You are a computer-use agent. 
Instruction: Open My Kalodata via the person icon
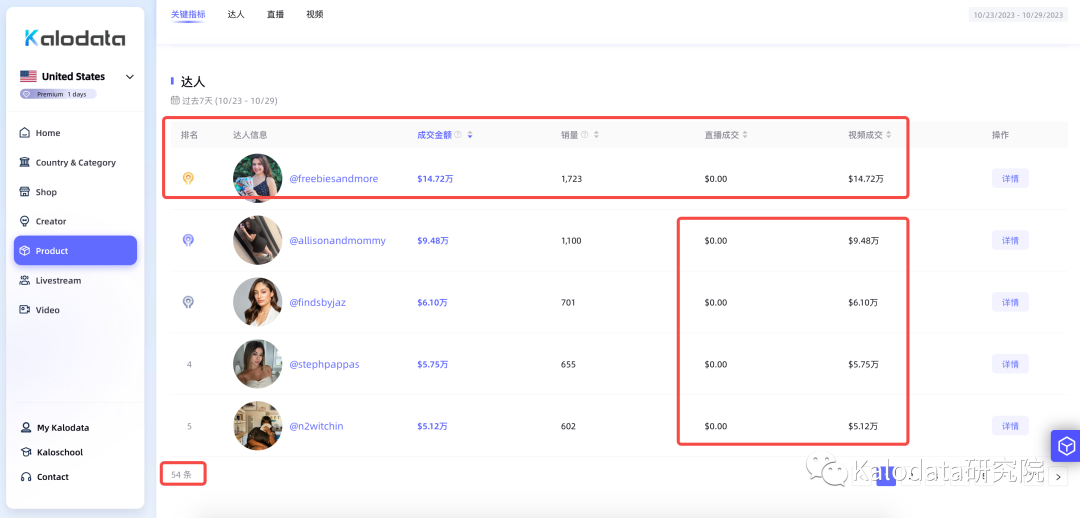coord(26,427)
